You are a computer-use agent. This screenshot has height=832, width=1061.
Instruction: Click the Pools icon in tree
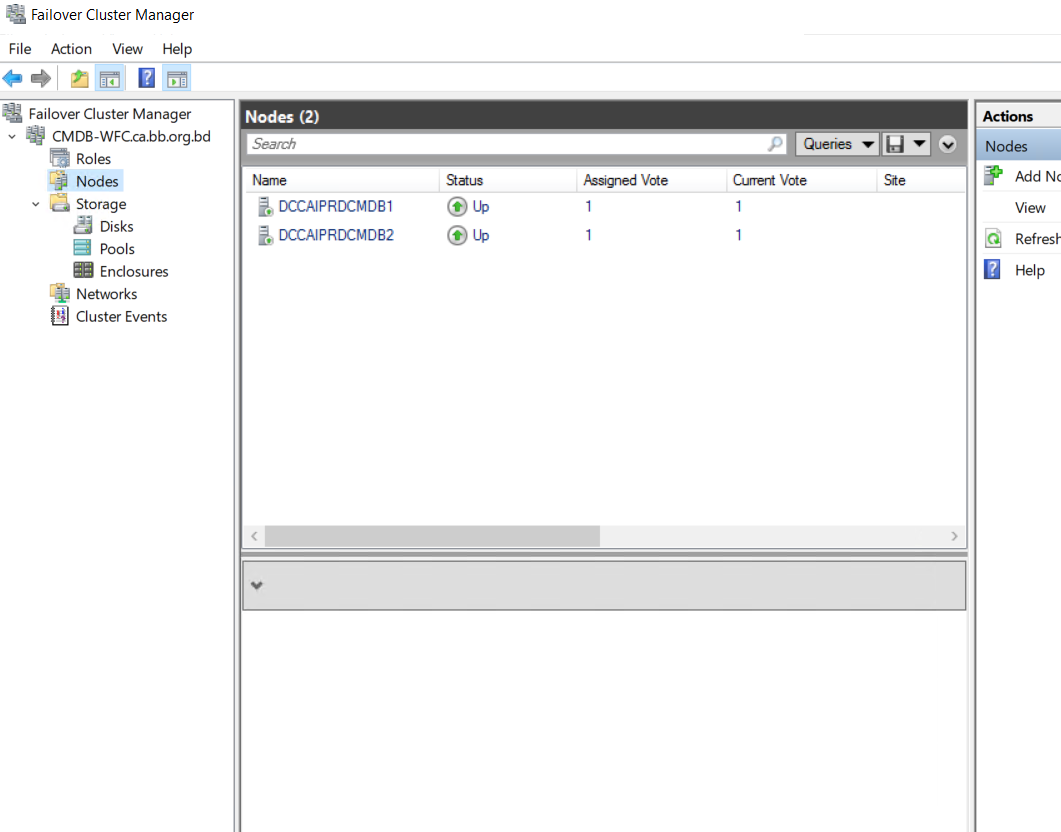(83, 248)
